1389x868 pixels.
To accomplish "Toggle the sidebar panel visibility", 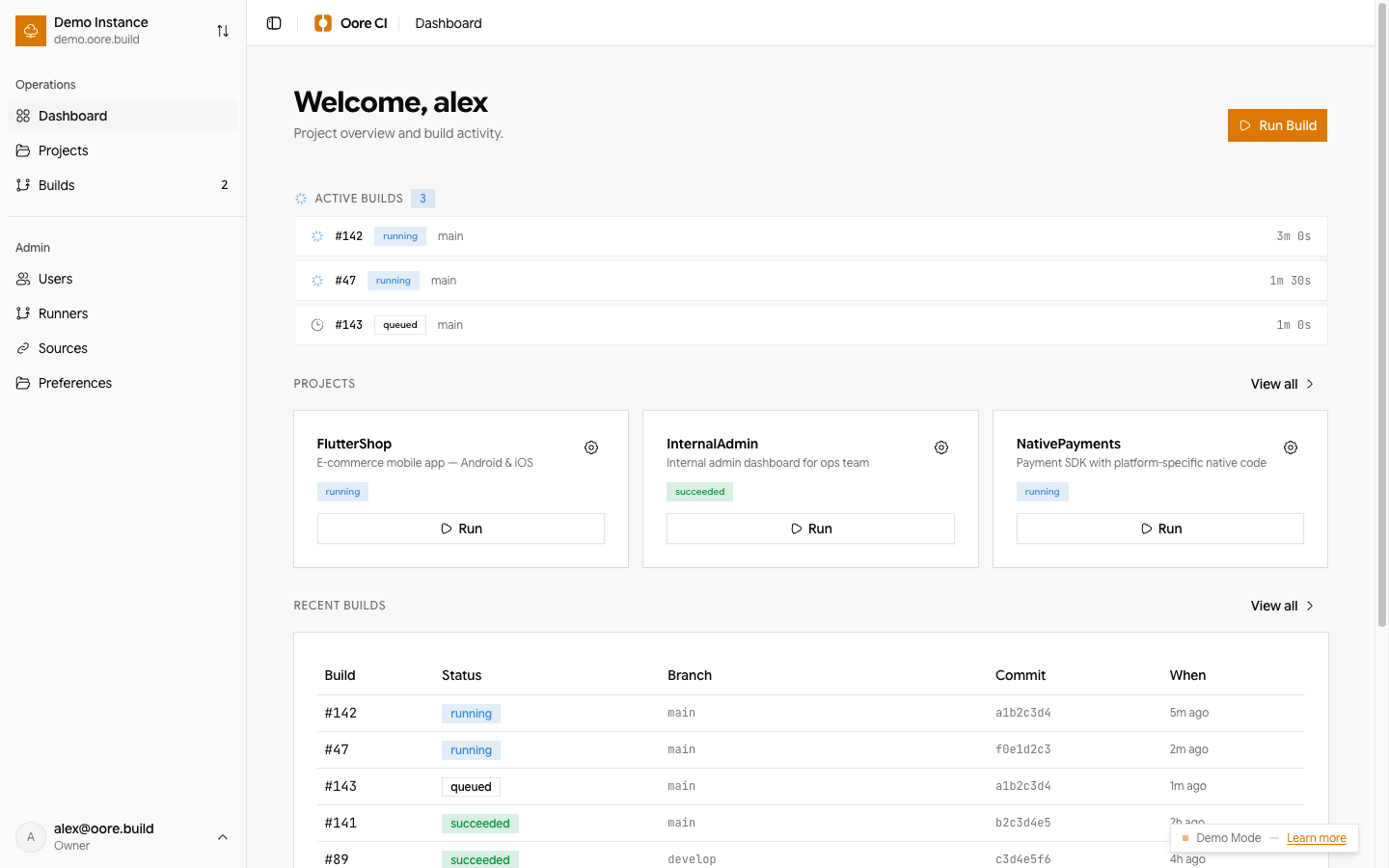I will (274, 22).
